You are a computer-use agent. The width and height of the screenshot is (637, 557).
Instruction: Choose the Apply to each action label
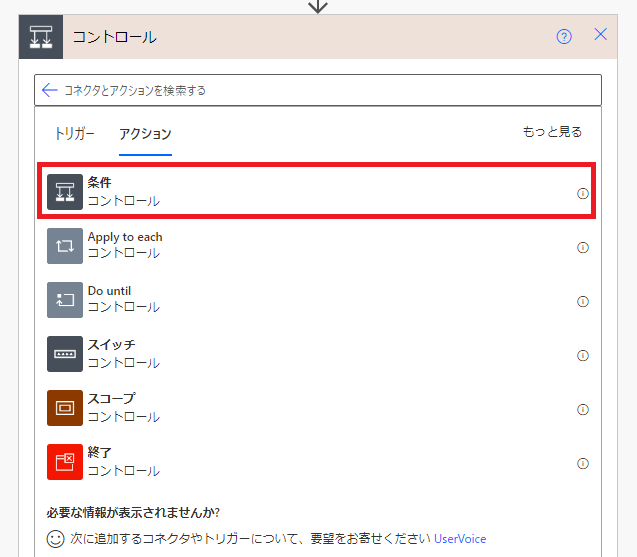(125, 237)
